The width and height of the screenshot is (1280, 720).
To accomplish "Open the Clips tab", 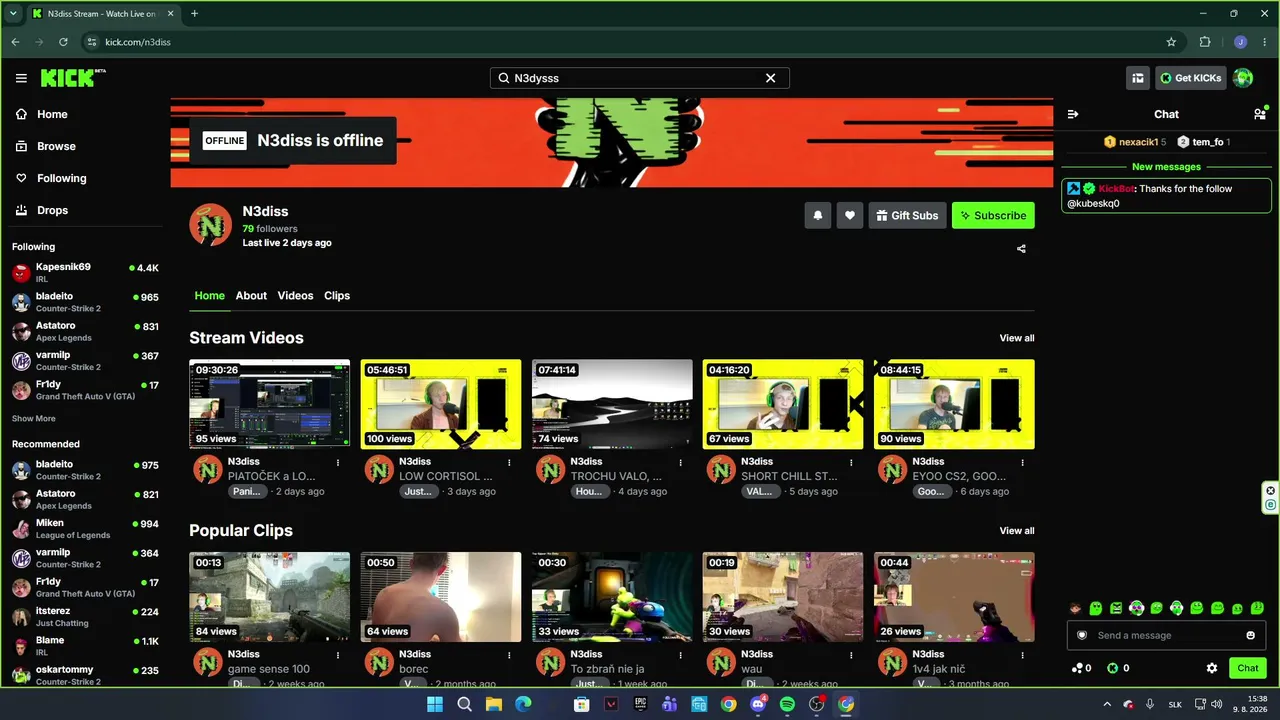I will pyautogui.click(x=337, y=296).
